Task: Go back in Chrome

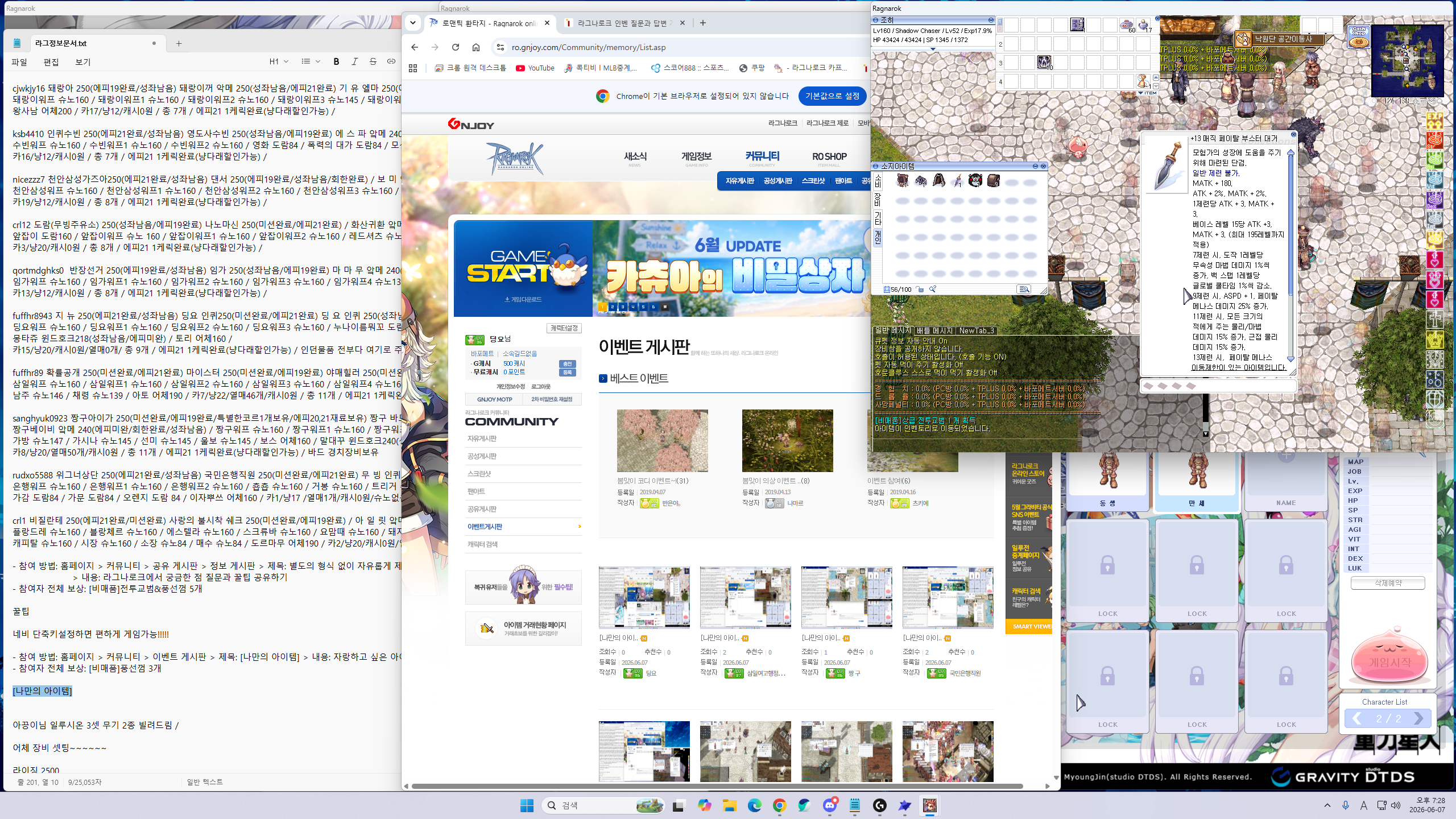Action: (415, 47)
